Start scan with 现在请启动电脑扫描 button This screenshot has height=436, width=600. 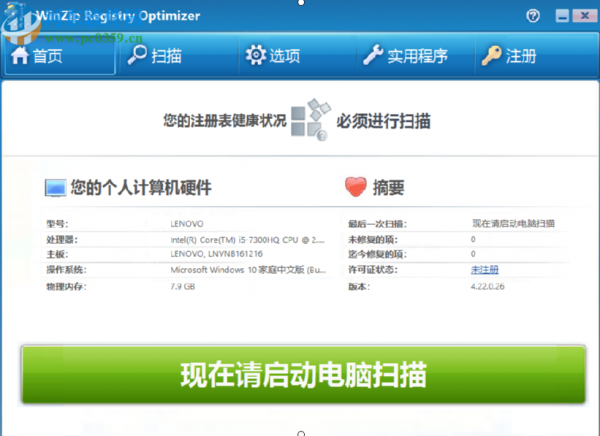pyautogui.click(x=303, y=374)
